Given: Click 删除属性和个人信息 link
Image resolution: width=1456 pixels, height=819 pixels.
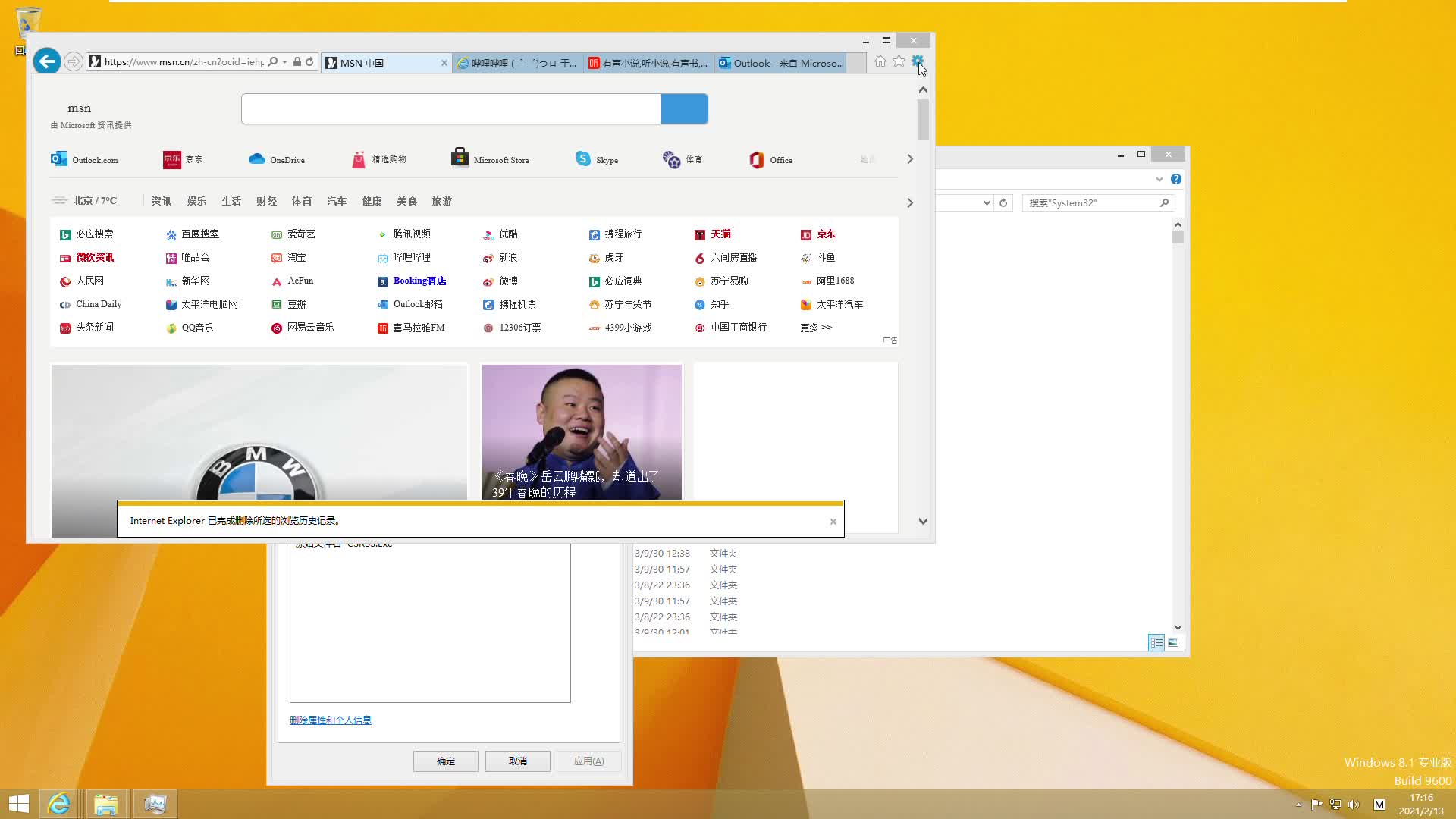Looking at the screenshot, I should click(x=330, y=720).
